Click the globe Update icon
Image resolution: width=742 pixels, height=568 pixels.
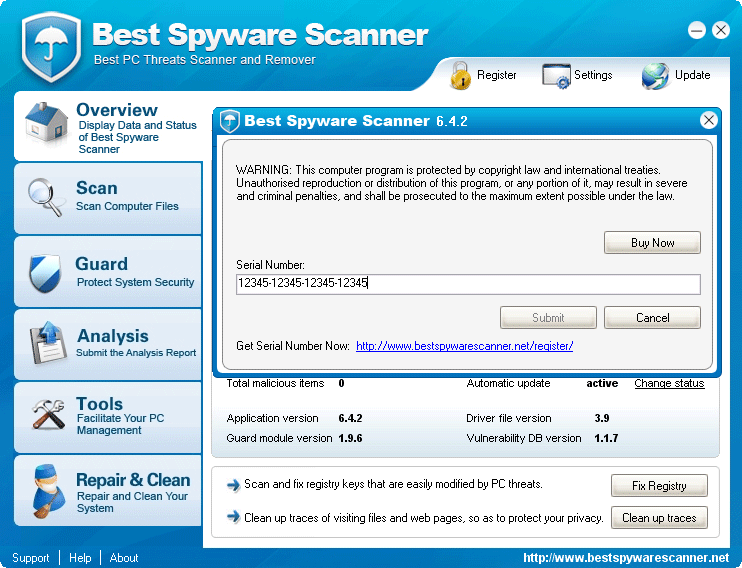click(x=655, y=76)
